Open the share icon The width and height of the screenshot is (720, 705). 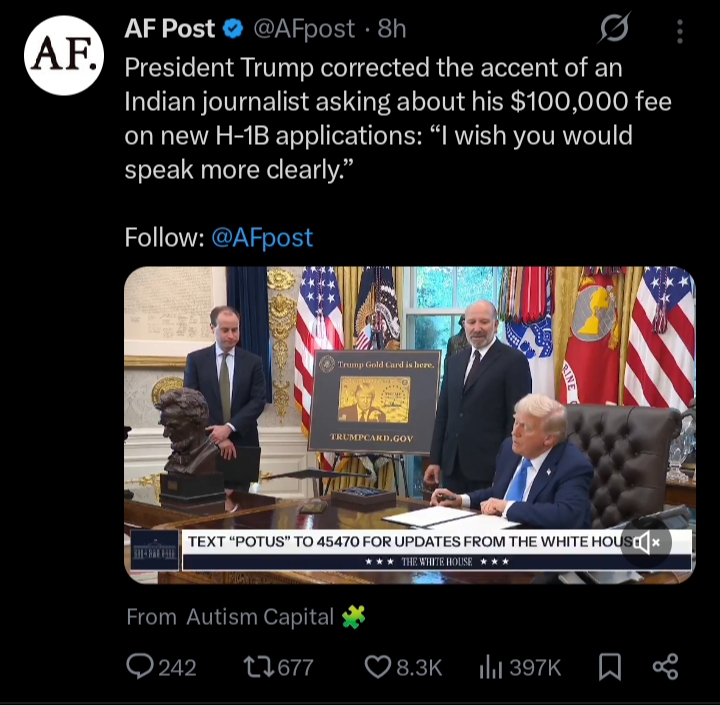coord(665,666)
